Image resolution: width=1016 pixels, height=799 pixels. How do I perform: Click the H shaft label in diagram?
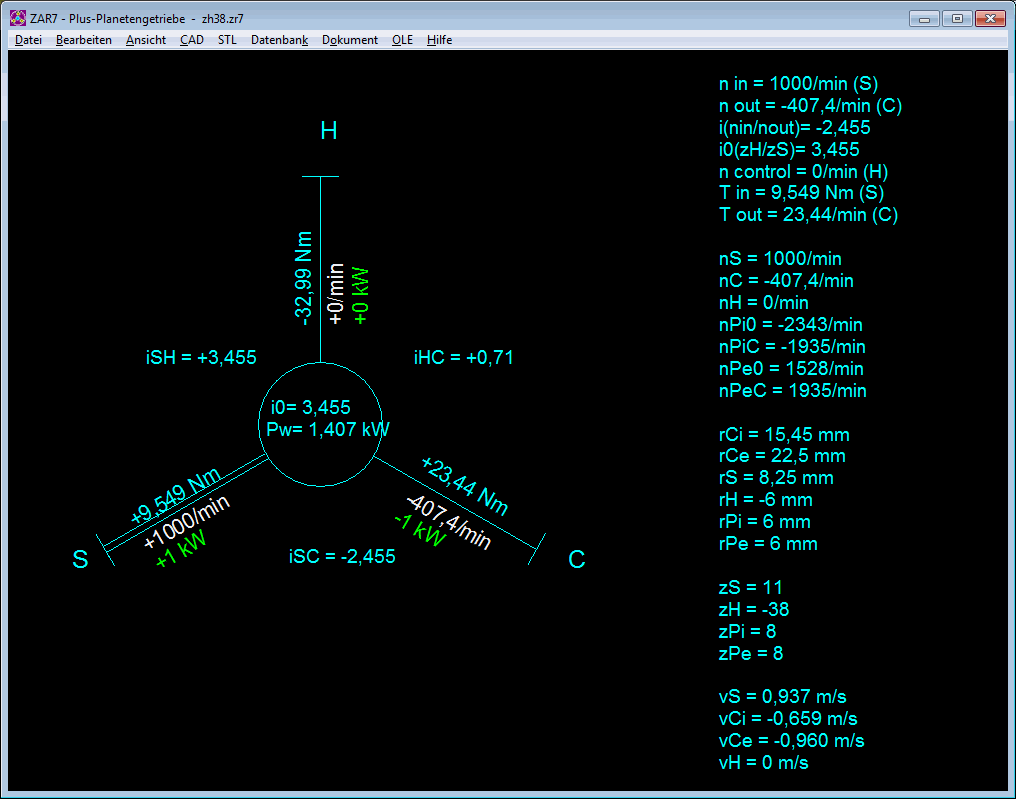pyautogui.click(x=329, y=131)
